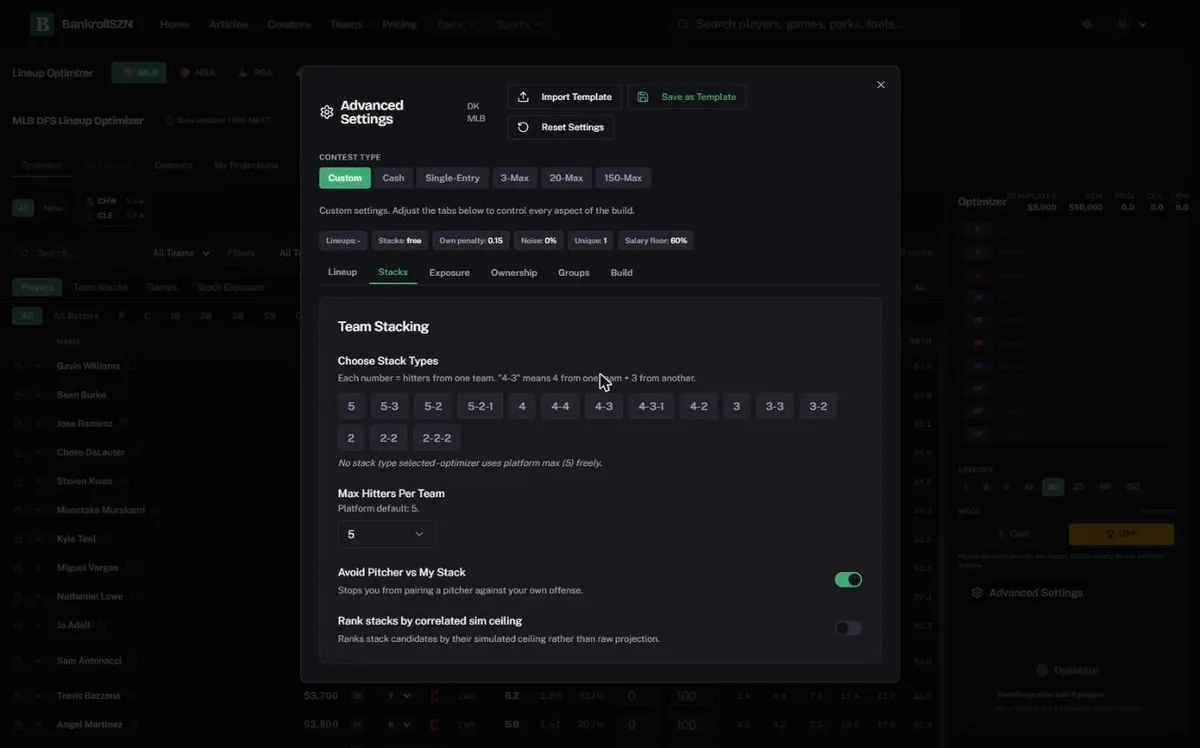Select the 5-3 stack type

coord(389,406)
